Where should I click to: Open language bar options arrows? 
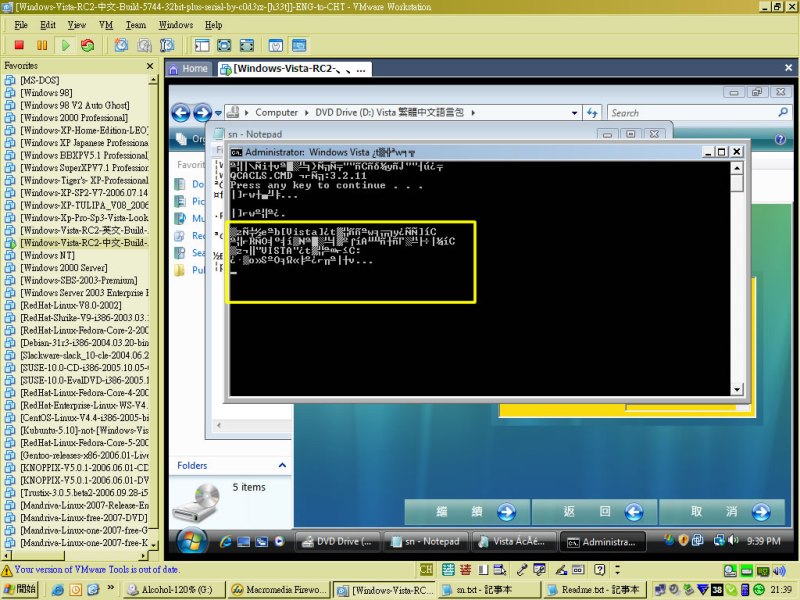[618, 569]
